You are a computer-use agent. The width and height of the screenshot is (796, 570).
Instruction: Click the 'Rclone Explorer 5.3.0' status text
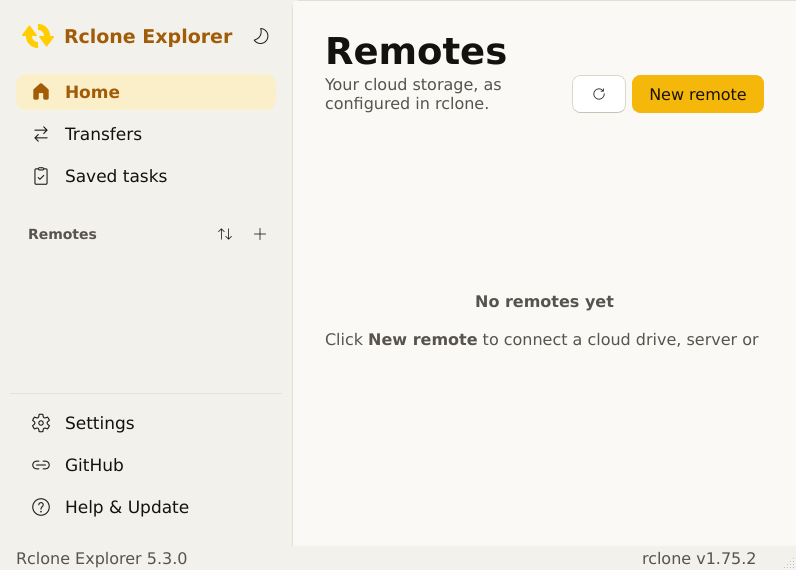pos(102,558)
